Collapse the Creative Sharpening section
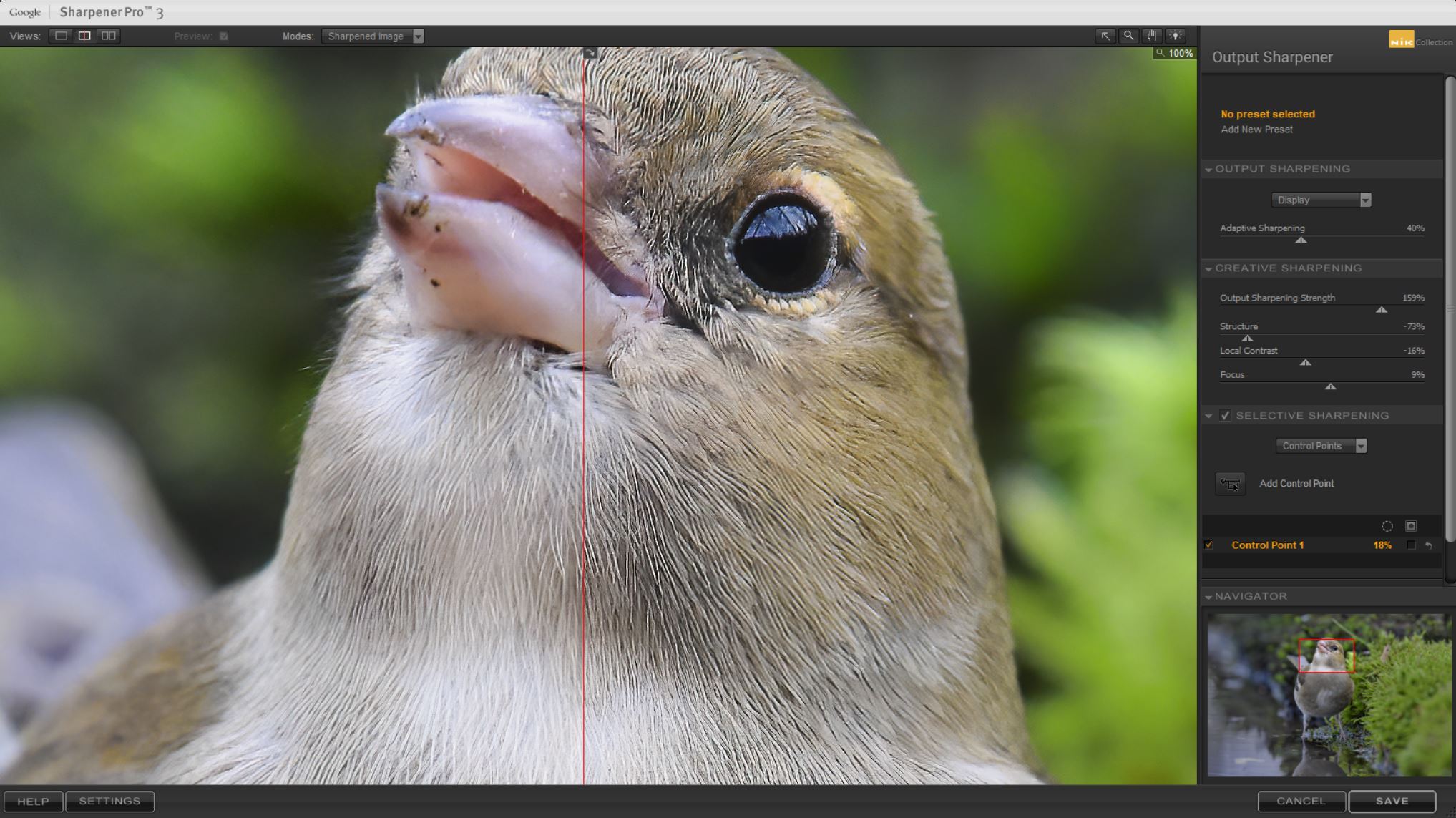 point(1208,269)
